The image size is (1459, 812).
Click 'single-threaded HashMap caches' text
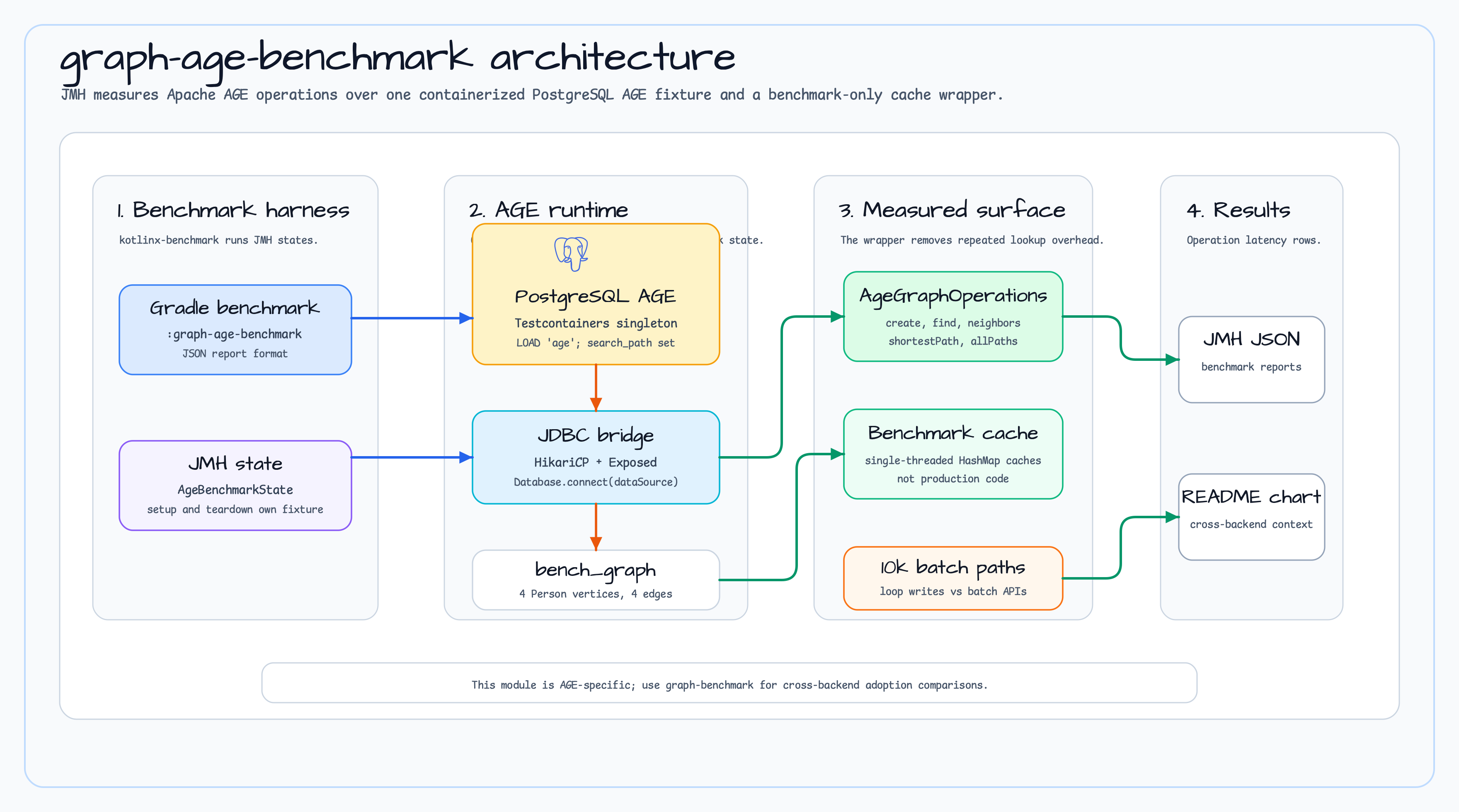coord(952,461)
